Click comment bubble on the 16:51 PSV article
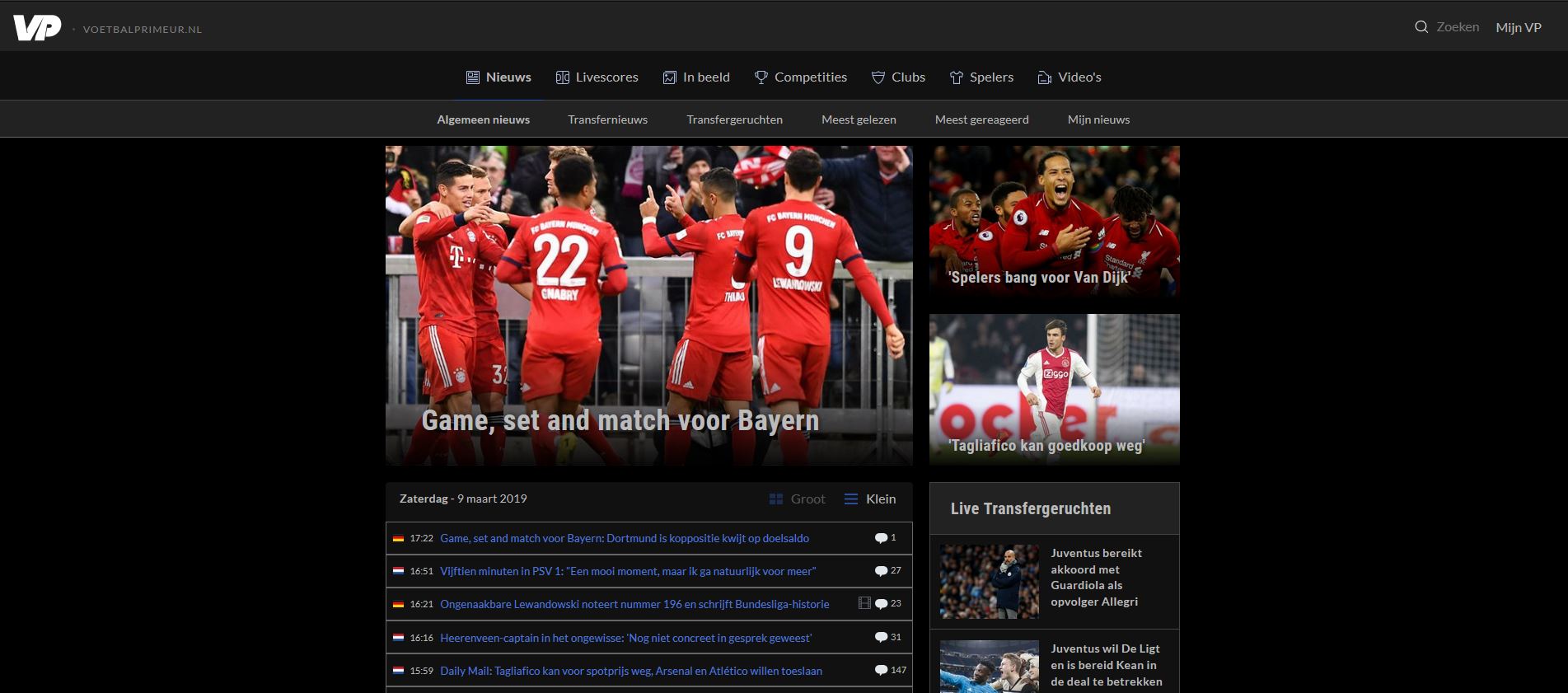The image size is (1568, 693). coord(881,571)
